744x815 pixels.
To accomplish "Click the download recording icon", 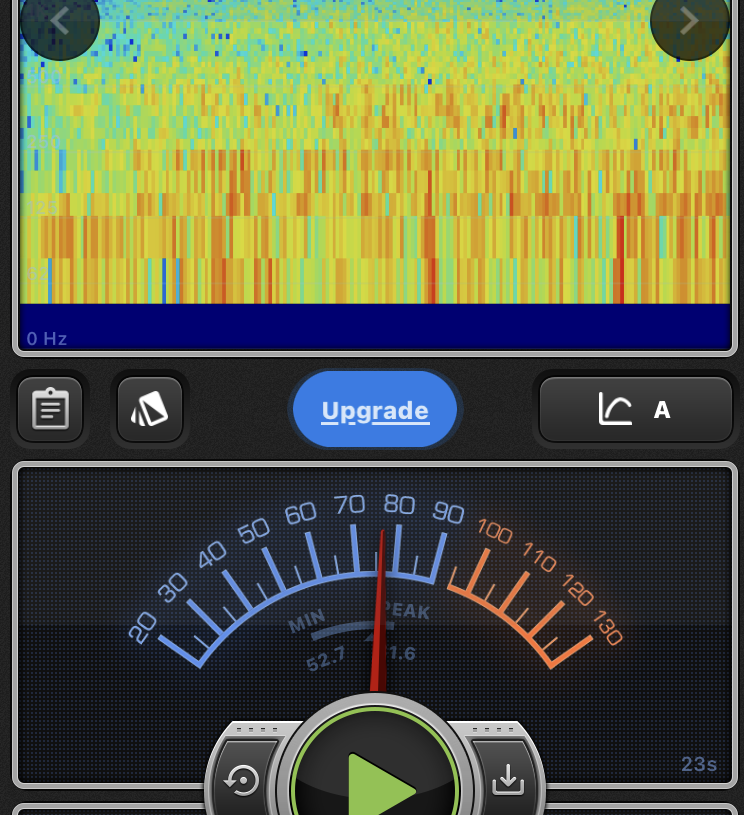I will [x=508, y=779].
